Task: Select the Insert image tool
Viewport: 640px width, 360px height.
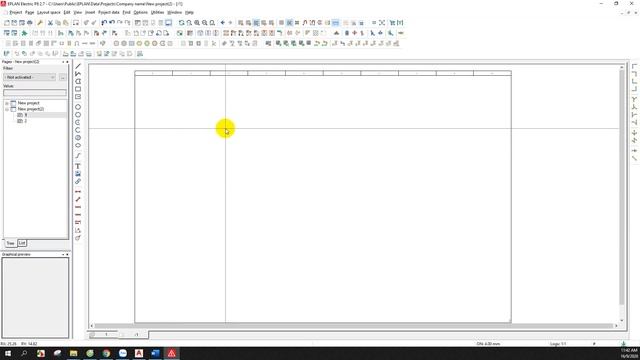Action: pyautogui.click(x=78, y=174)
